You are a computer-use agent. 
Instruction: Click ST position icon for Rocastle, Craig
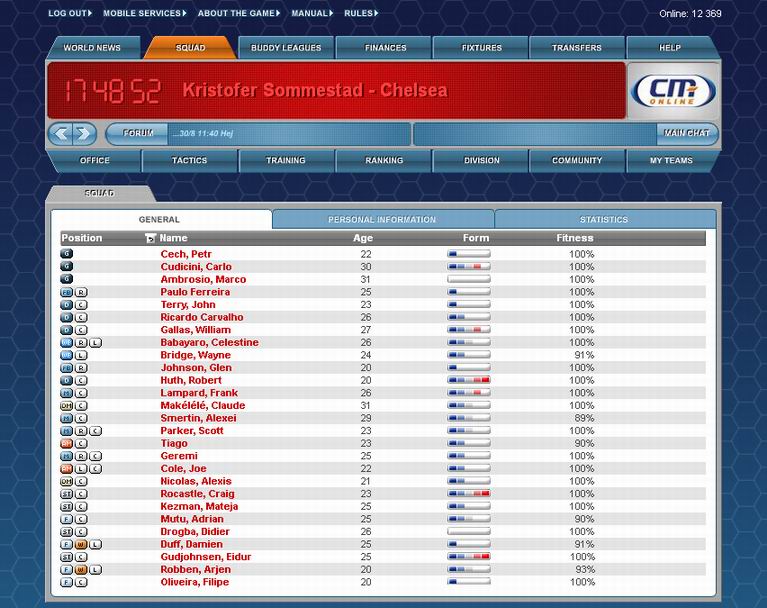pyautogui.click(x=67, y=494)
